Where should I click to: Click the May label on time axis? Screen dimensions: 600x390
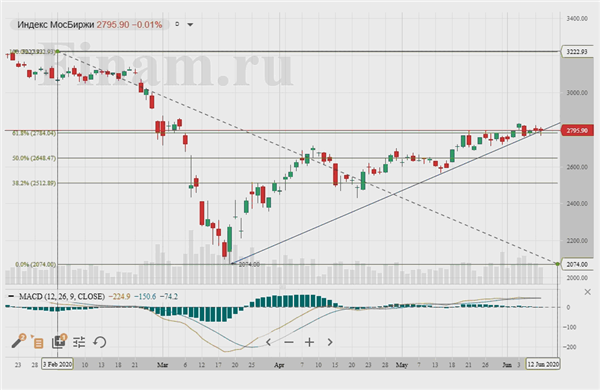pyautogui.click(x=402, y=365)
